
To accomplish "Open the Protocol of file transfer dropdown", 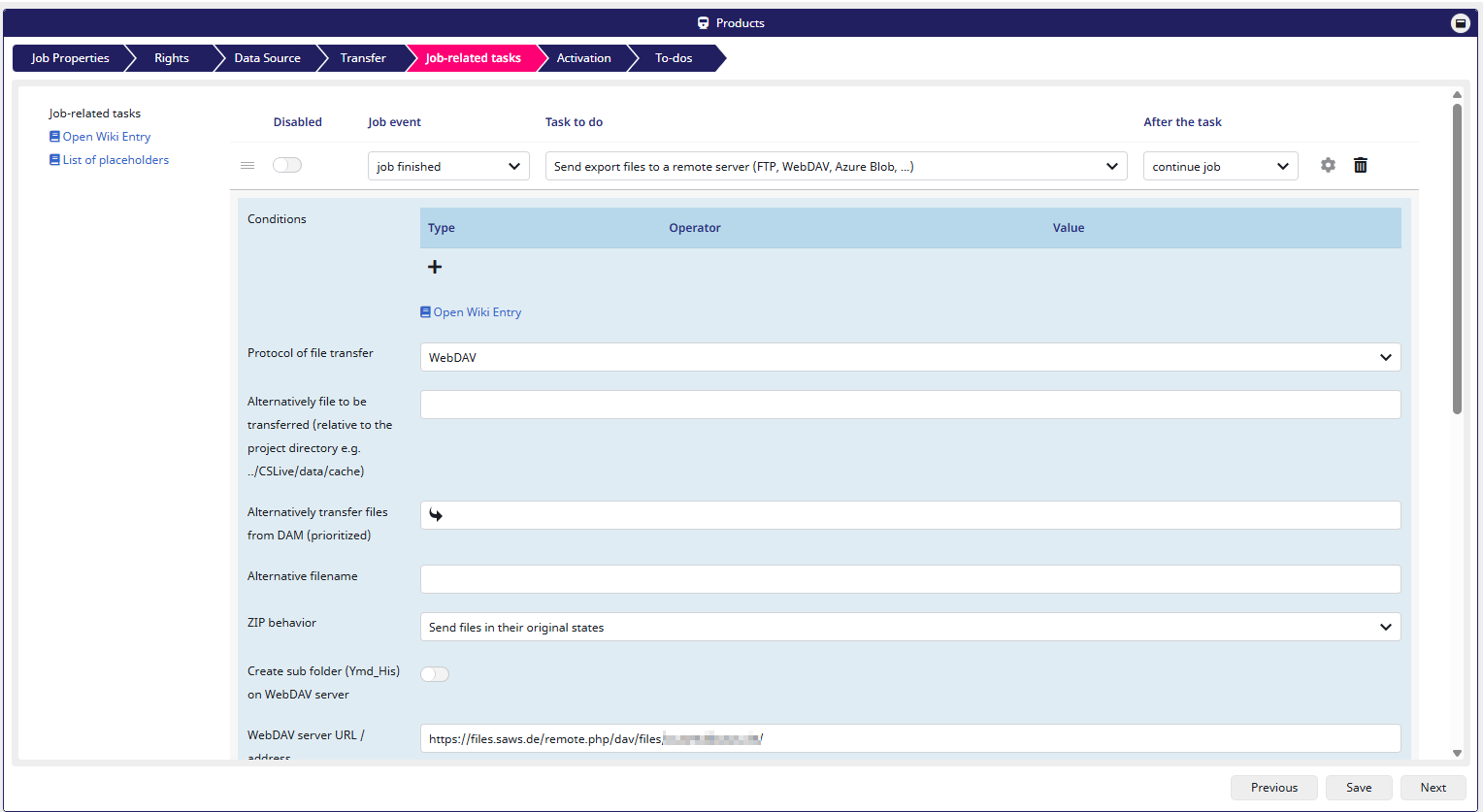I will coord(909,357).
